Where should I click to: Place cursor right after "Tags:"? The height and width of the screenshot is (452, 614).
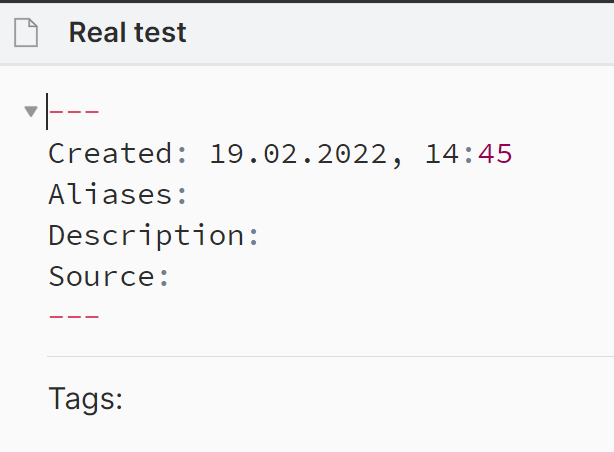tap(125, 400)
